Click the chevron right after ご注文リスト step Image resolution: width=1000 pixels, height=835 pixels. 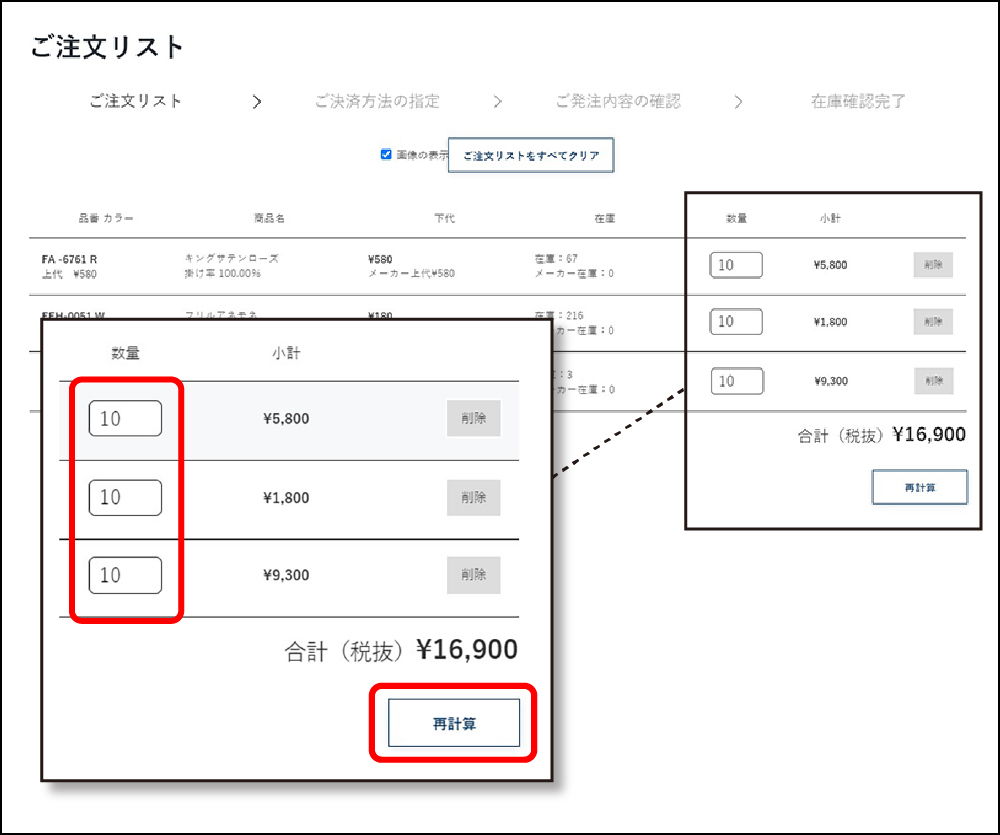(257, 102)
